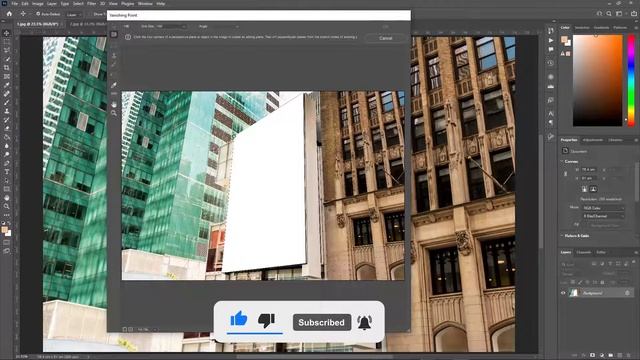The height and width of the screenshot is (360, 640).
Task: Set canvas orientation to landscape
Action: pos(593,189)
